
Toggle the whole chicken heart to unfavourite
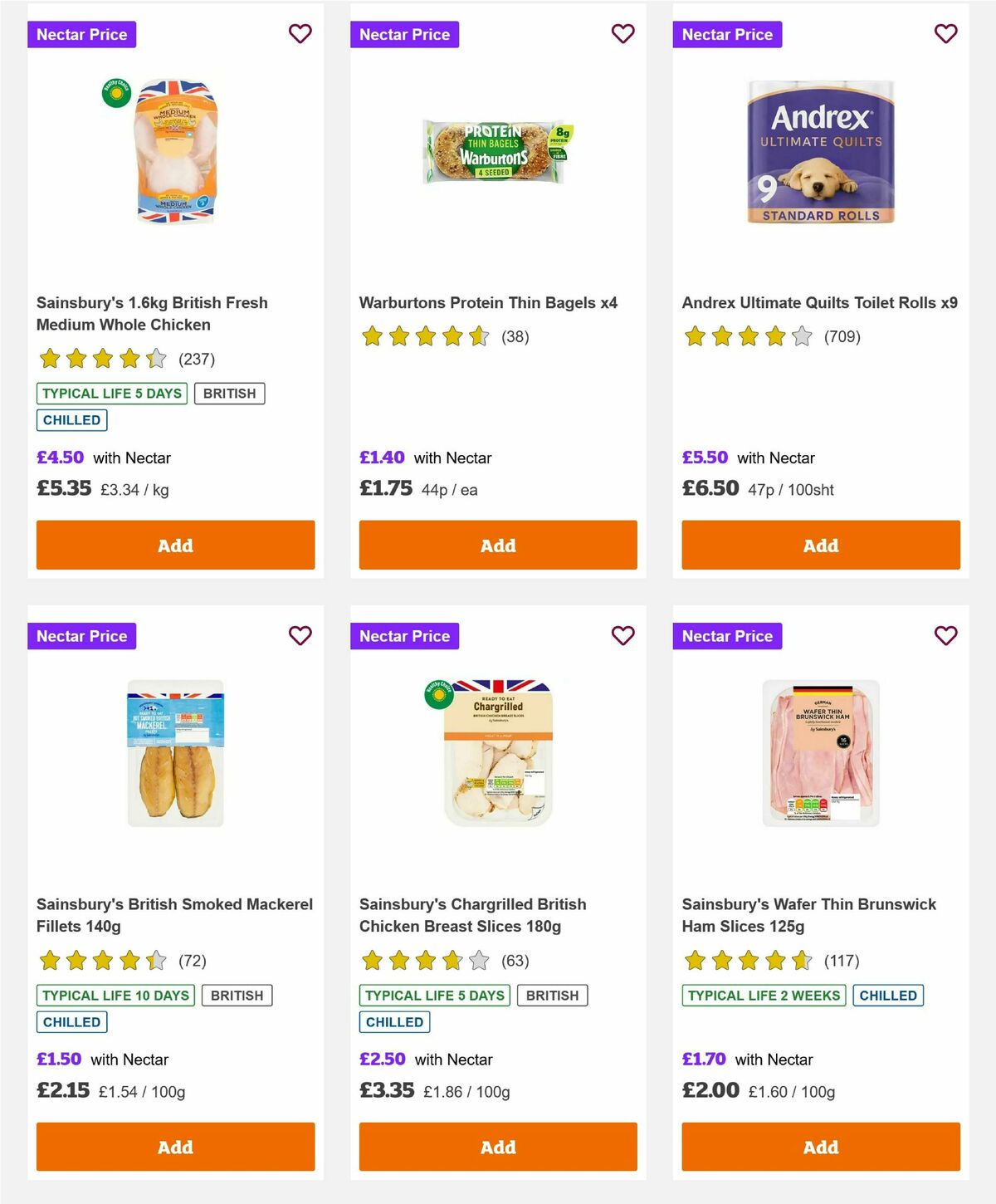(300, 33)
